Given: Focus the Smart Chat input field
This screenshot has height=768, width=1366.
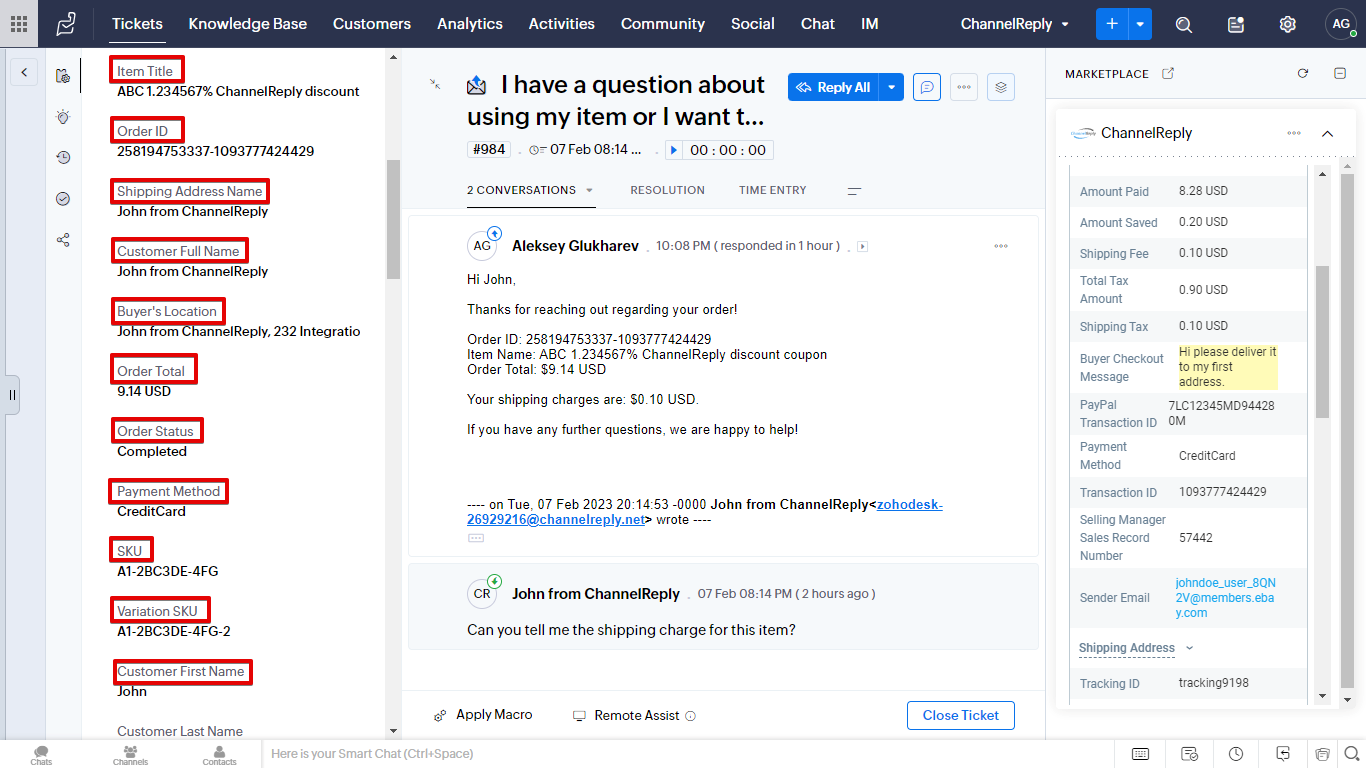Looking at the screenshot, I should tap(690, 754).
